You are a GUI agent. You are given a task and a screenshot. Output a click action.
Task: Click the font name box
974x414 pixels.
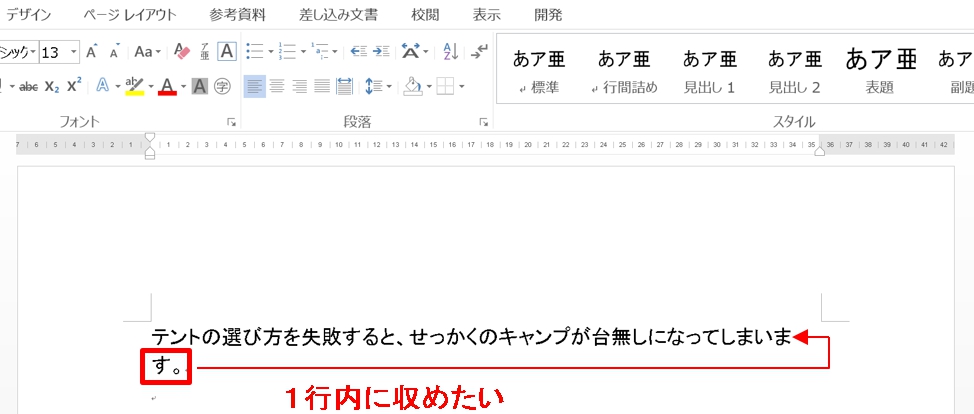pyautogui.click(x=19, y=52)
